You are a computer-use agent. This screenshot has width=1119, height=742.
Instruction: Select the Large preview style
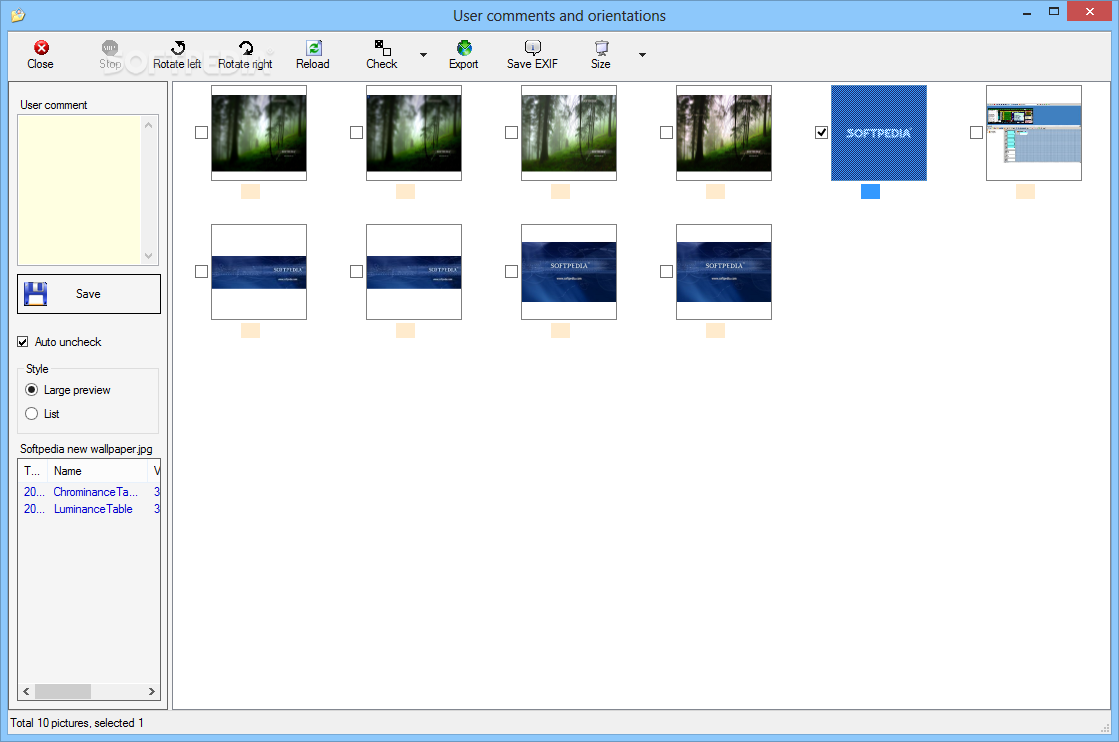(x=31, y=390)
